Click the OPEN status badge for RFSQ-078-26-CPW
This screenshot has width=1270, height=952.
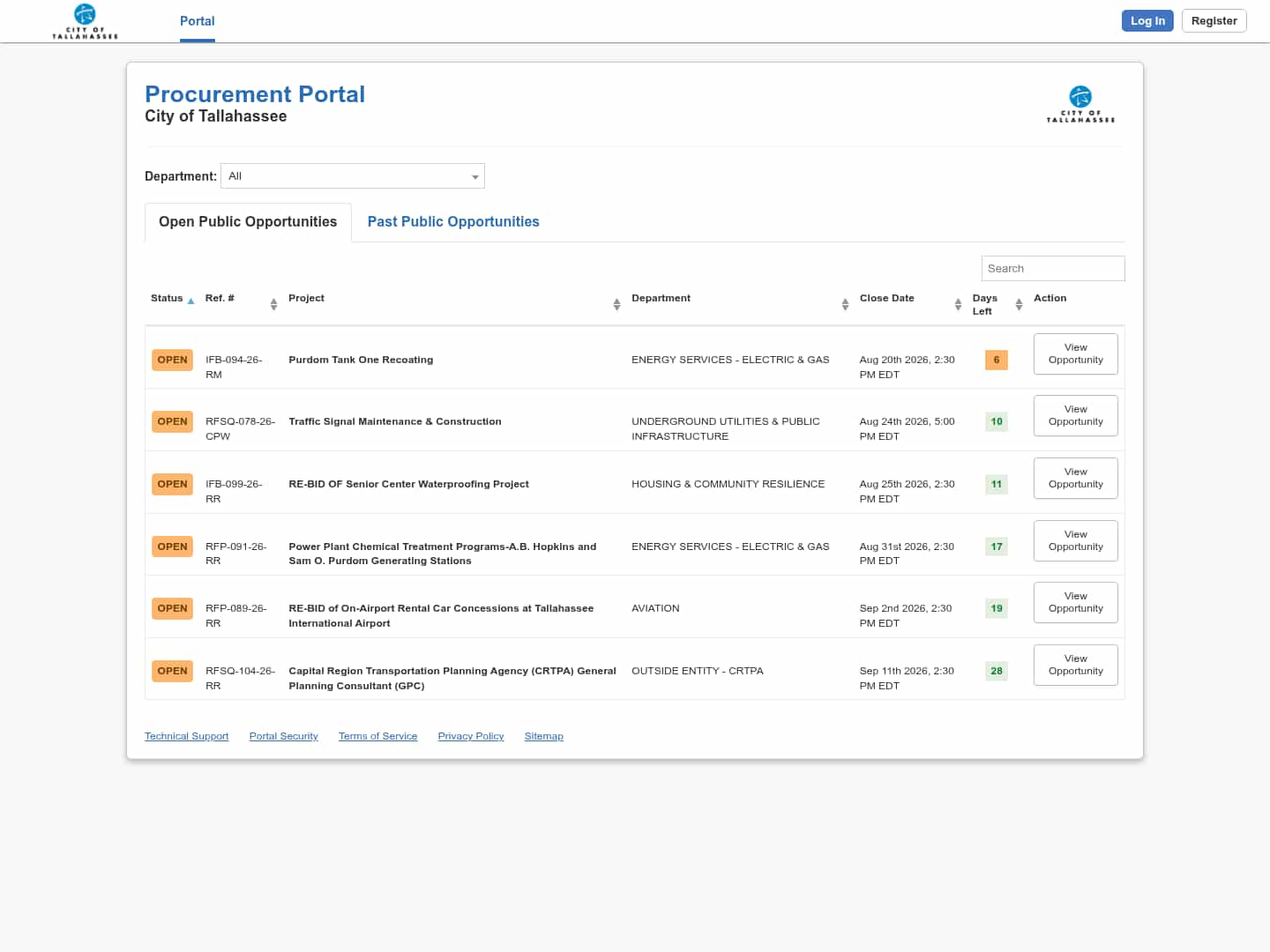(x=172, y=421)
